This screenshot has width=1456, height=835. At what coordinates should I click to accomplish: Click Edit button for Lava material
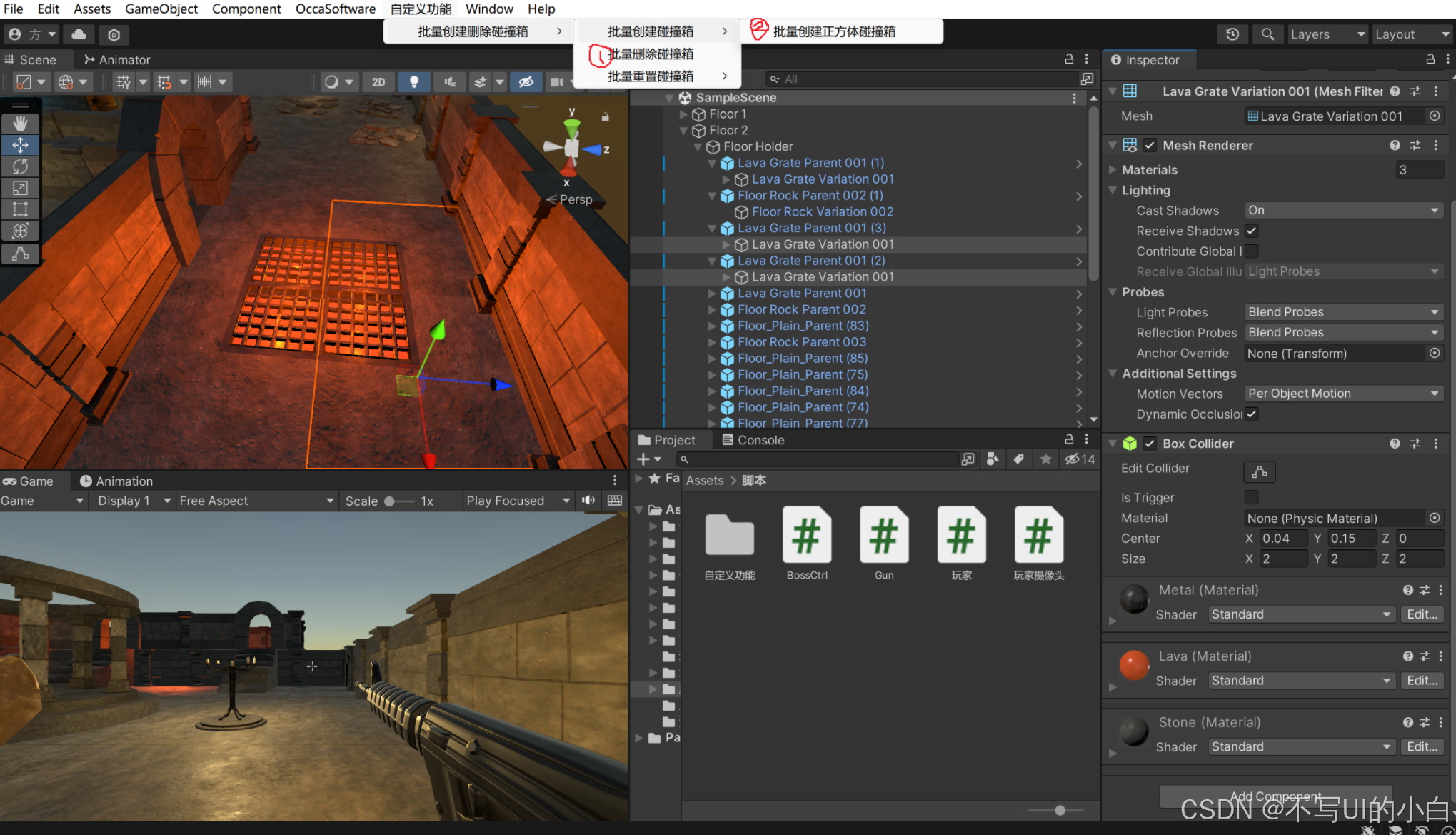[1421, 680]
